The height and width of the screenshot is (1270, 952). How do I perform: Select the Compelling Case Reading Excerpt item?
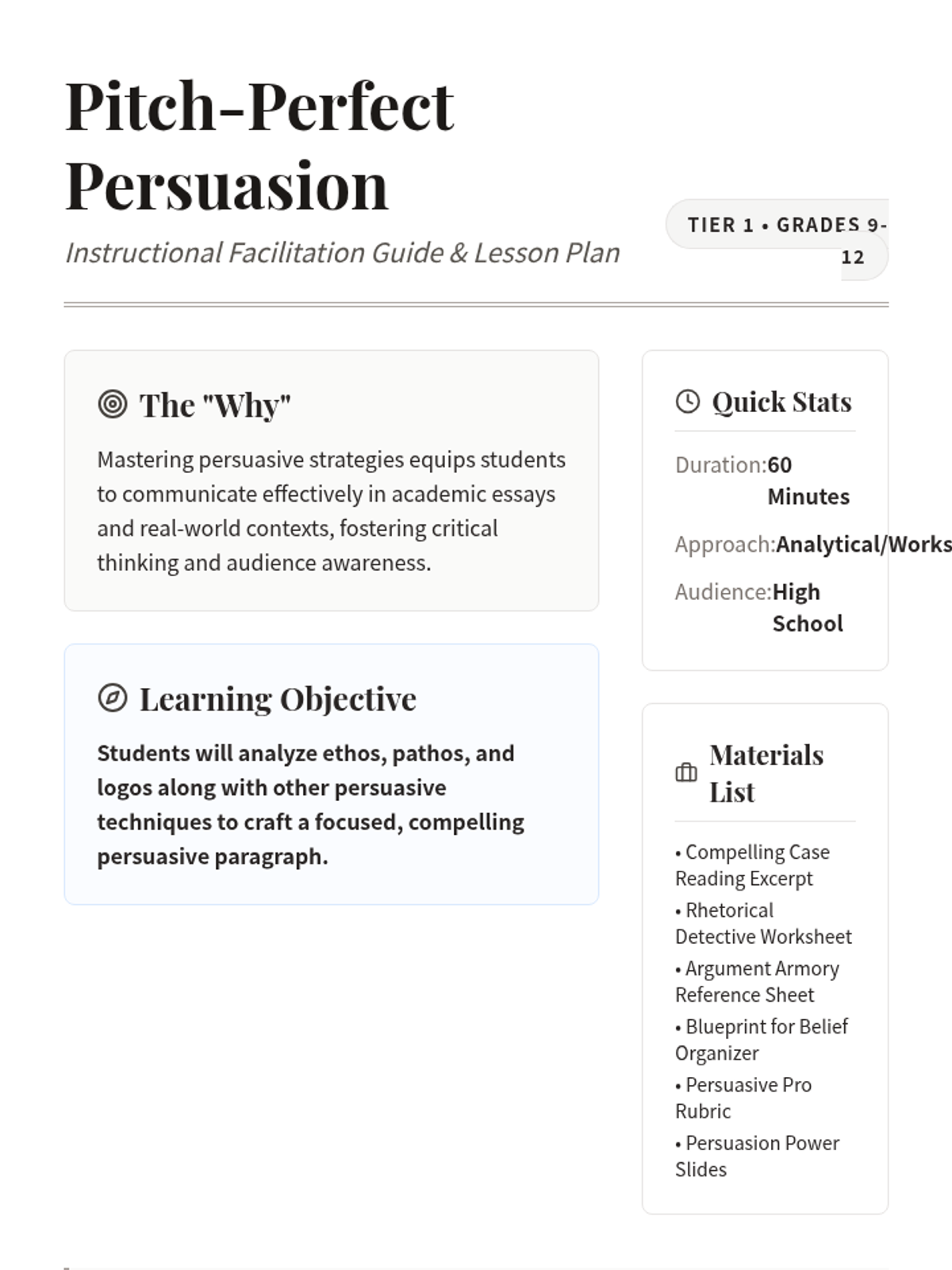(752, 865)
